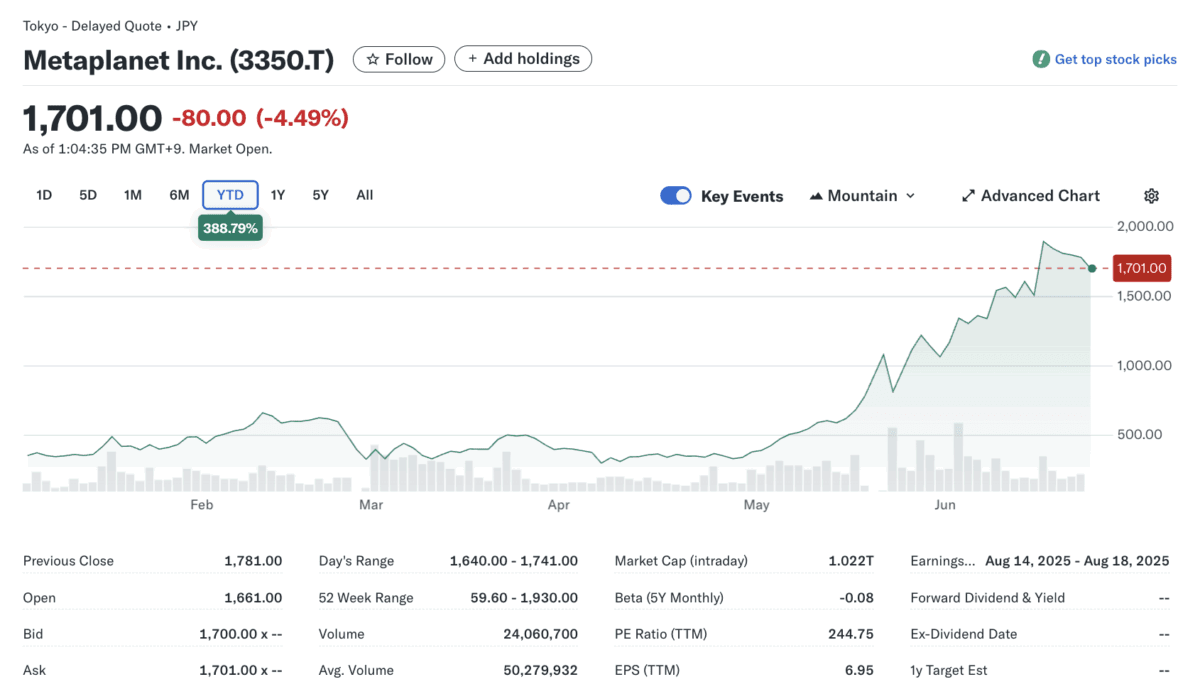
Task: Click the 1,500.00 price axis label
Action: click(1144, 296)
